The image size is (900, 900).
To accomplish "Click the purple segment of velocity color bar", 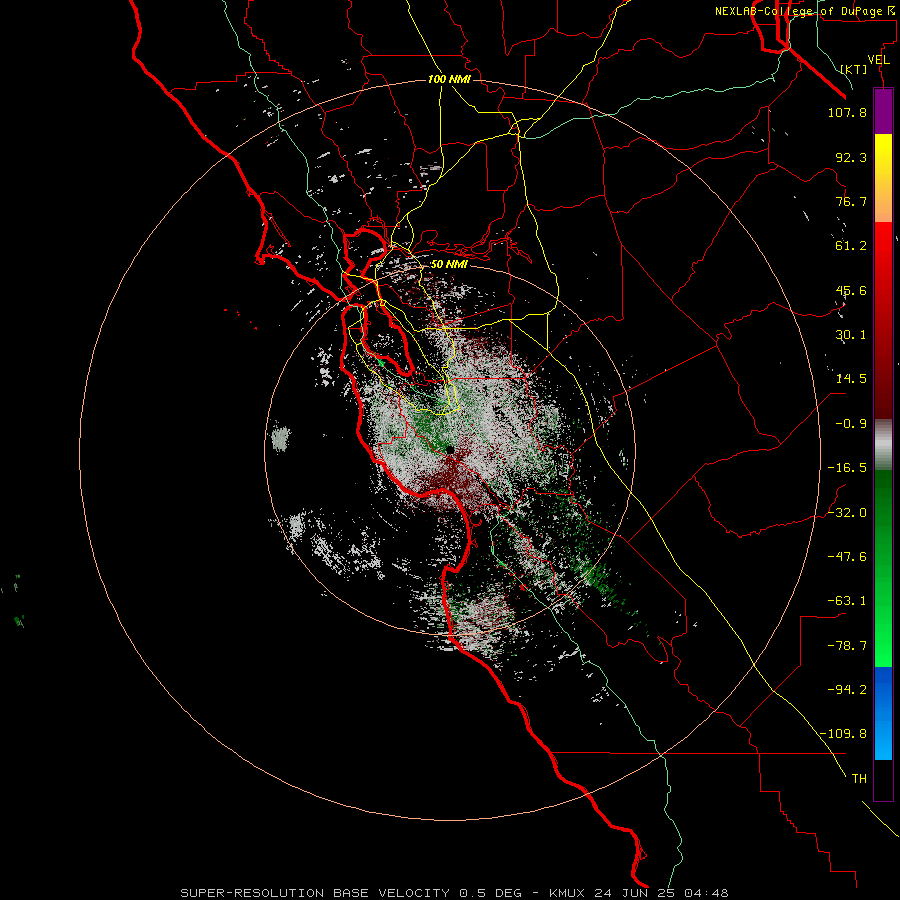I will tap(883, 112).
